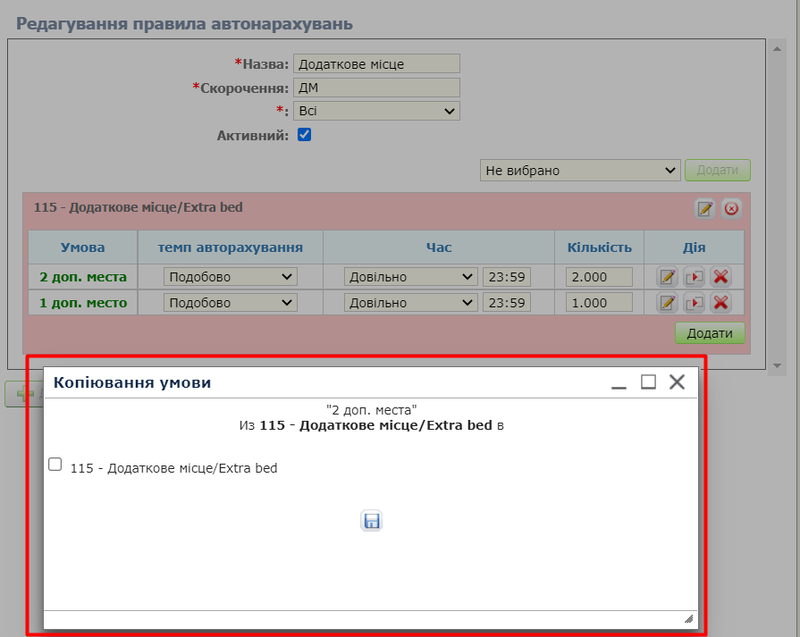Remove the "1 доп. место" condition row

coord(719,303)
